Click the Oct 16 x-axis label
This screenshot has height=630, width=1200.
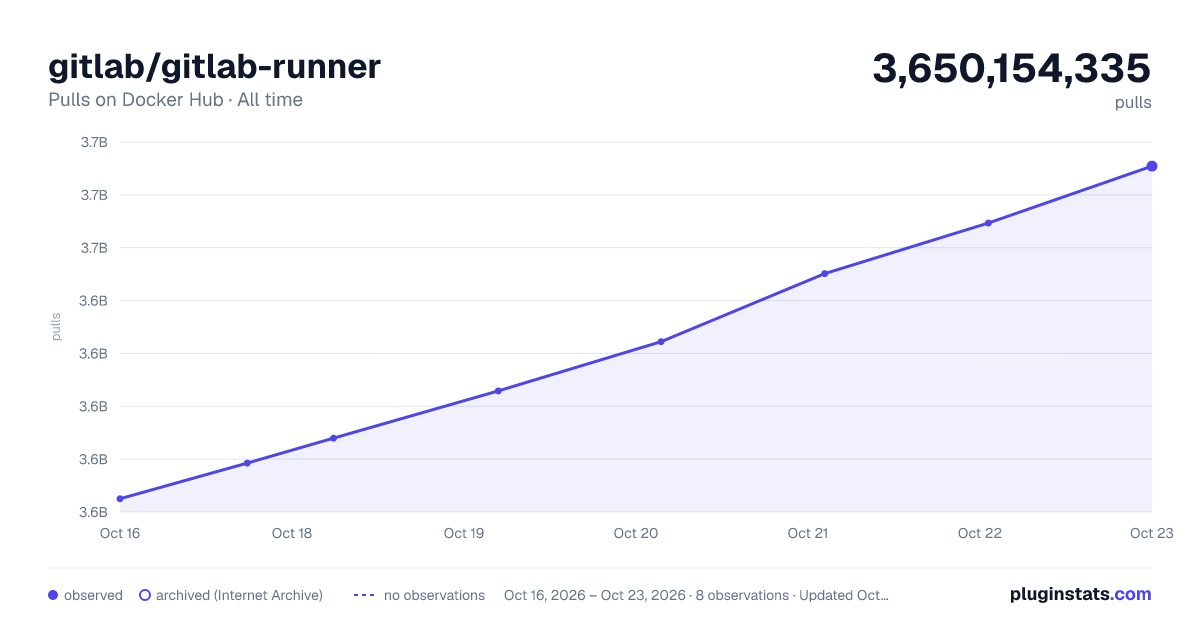(120, 533)
